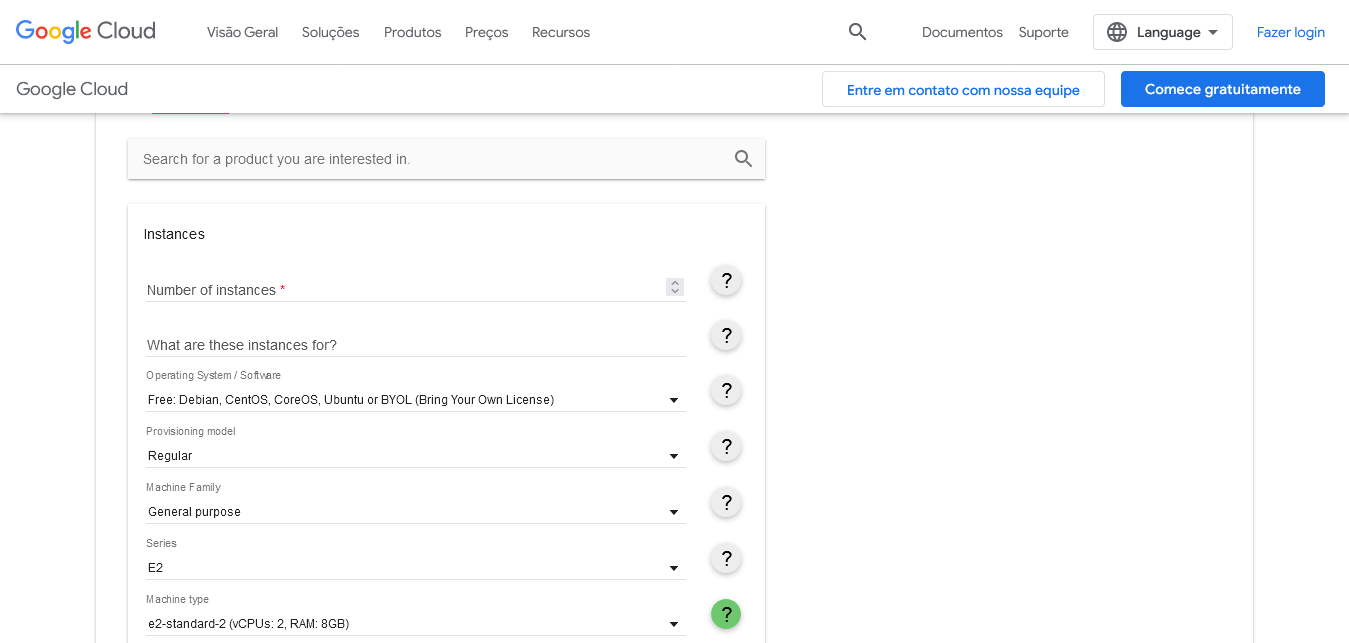The height and width of the screenshot is (643, 1349).
Task: Expand the Provisioning model dropdown
Action: point(416,456)
